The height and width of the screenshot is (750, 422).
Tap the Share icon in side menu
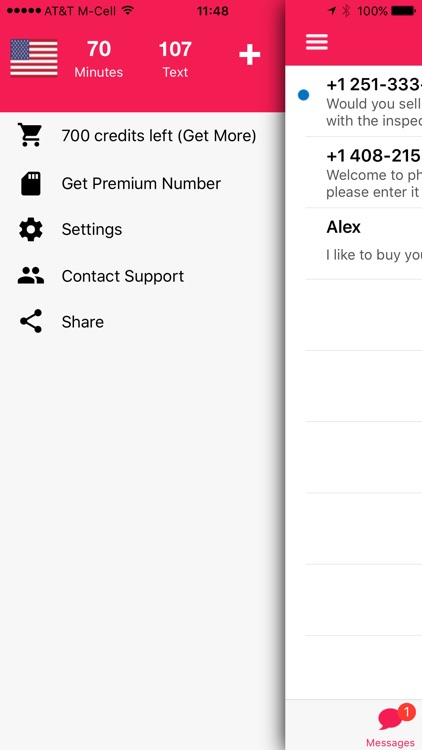pos(31,321)
